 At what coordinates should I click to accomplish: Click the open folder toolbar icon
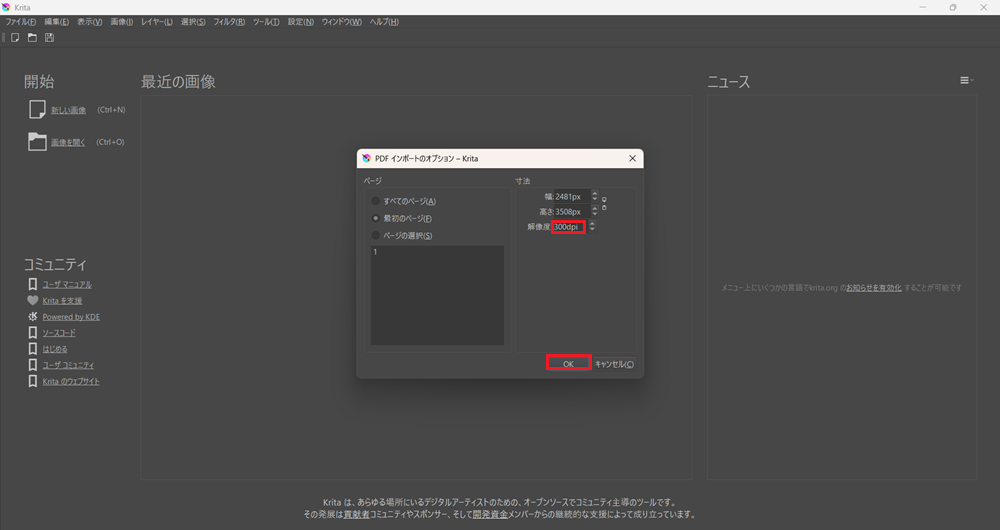pos(32,38)
